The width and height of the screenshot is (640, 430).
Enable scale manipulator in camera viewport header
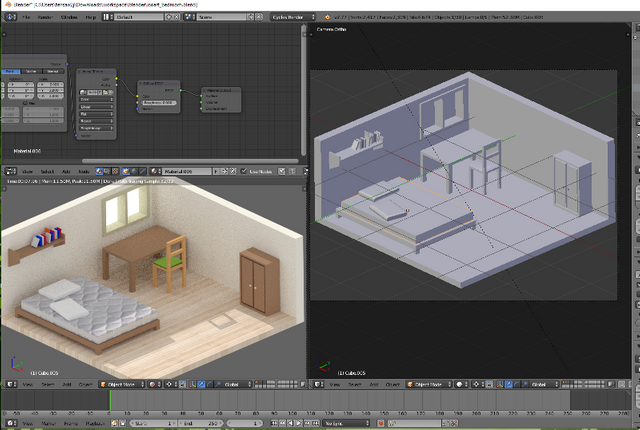coord(524,384)
